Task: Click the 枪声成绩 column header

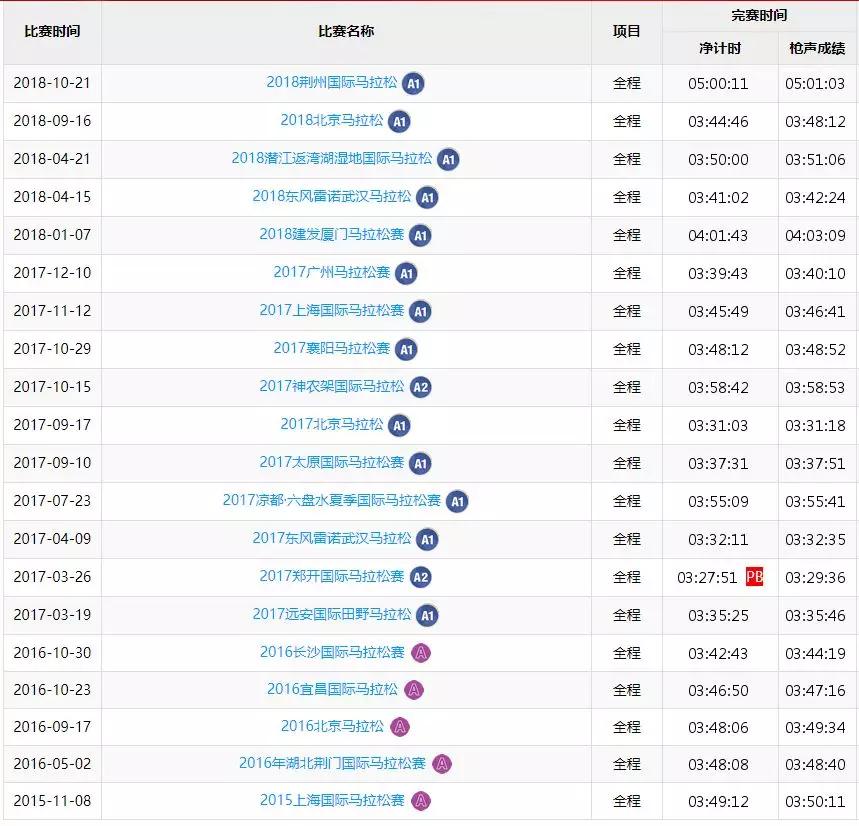Action: (817, 48)
